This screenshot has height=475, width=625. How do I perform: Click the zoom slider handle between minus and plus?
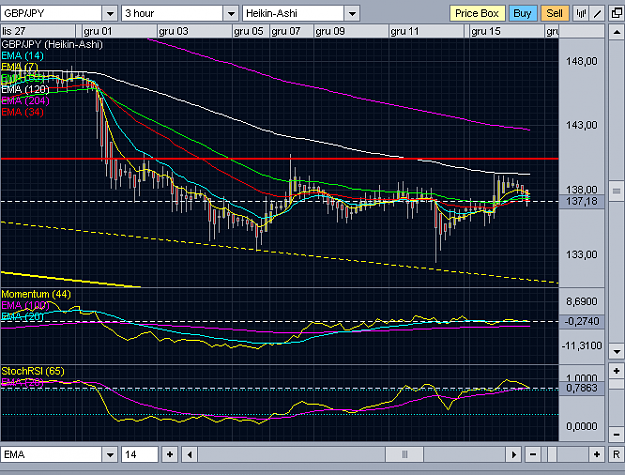552,454
